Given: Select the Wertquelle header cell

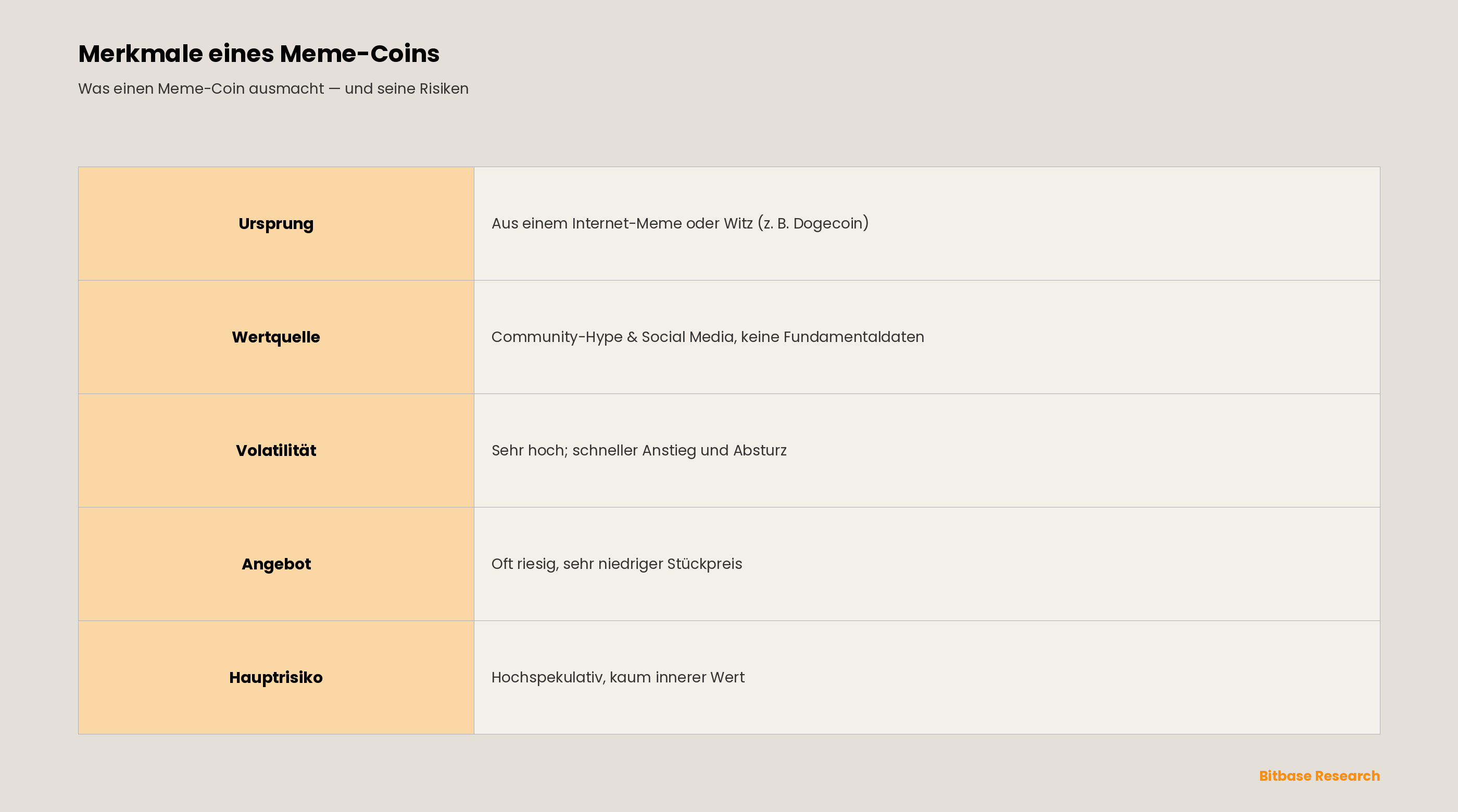Looking at the screenshot, I should click(x=276, y=337).
